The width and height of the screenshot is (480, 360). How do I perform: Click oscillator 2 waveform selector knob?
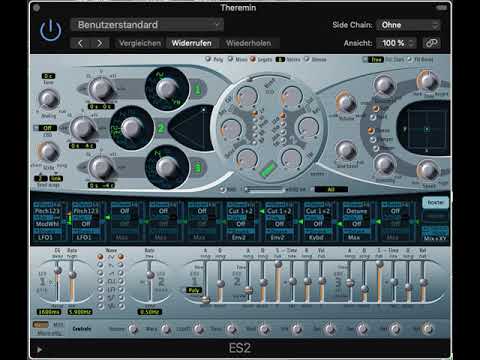[131, 128]
